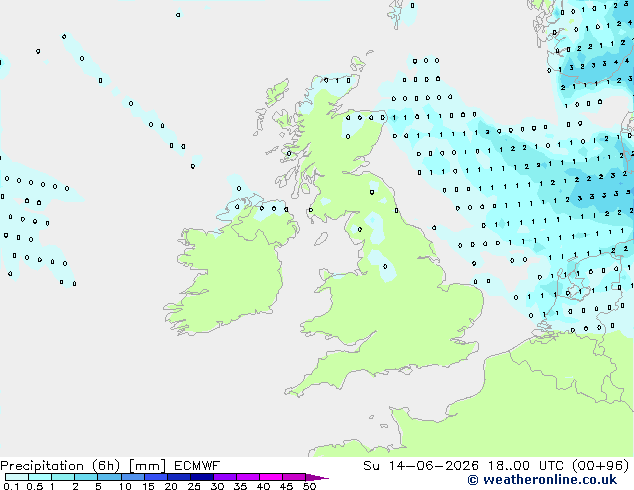Click the '(00+96)' forecast offset text
The width and height of the screenshot is (634, 490).
click(x=601, y=466)
